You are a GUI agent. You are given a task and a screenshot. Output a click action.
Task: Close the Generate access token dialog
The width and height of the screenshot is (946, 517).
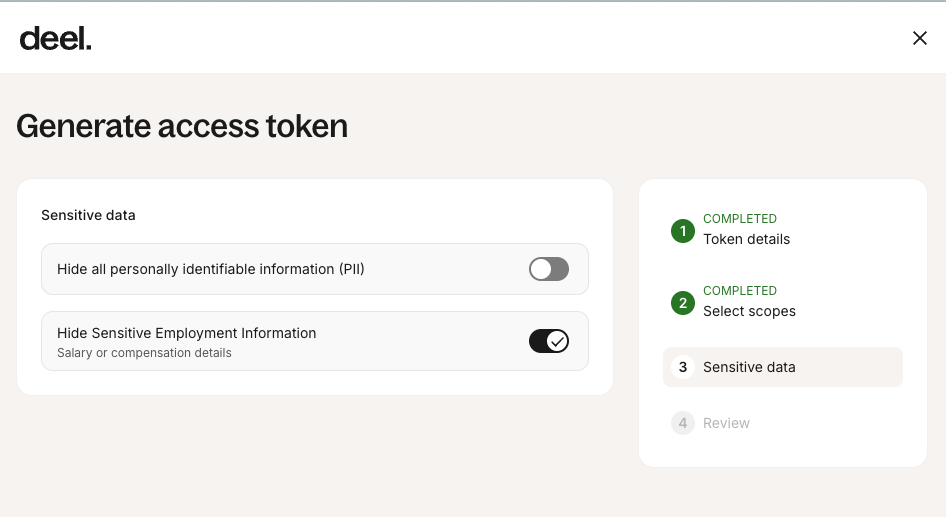pos(919,38)
